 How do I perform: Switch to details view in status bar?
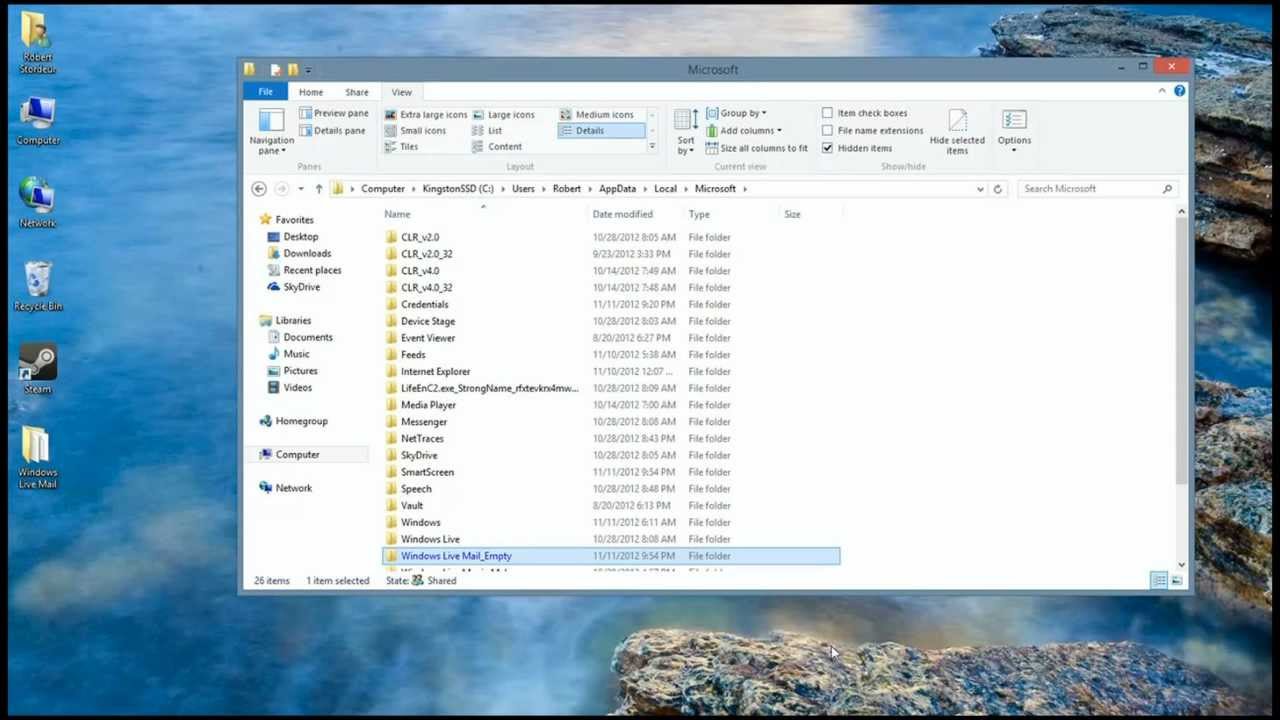pos(1159,581)
